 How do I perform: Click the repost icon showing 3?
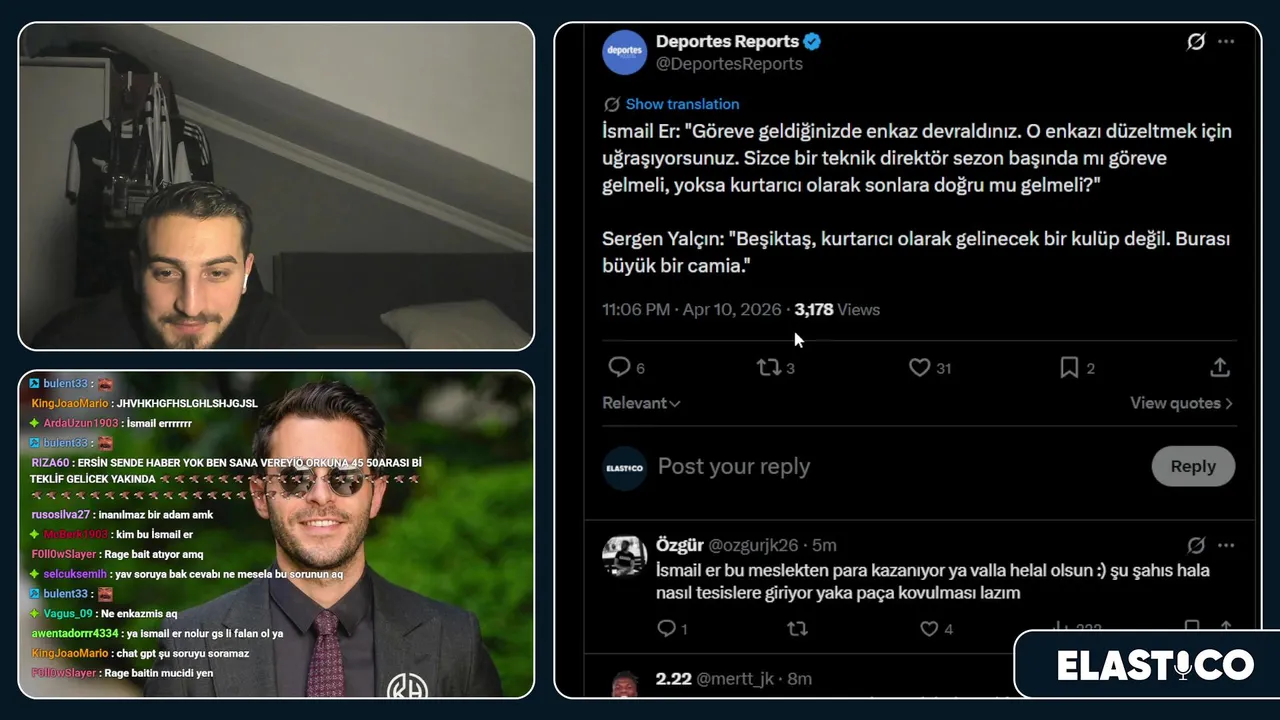point(768,368)
